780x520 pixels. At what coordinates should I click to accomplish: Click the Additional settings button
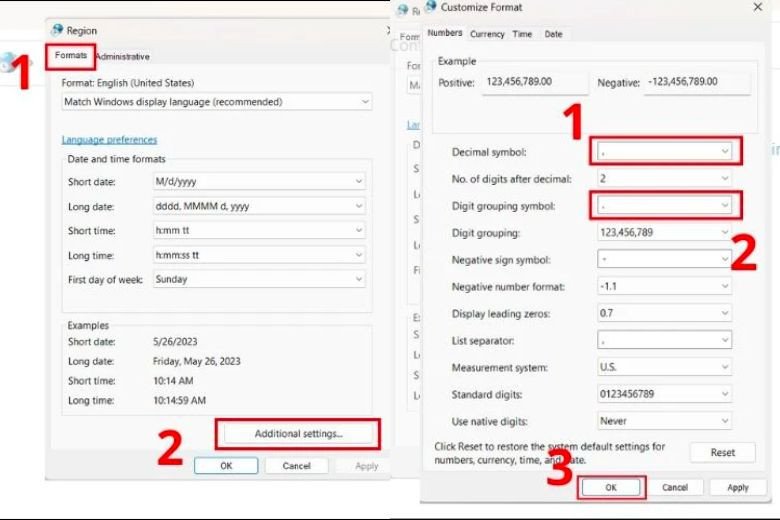point(298,434)
